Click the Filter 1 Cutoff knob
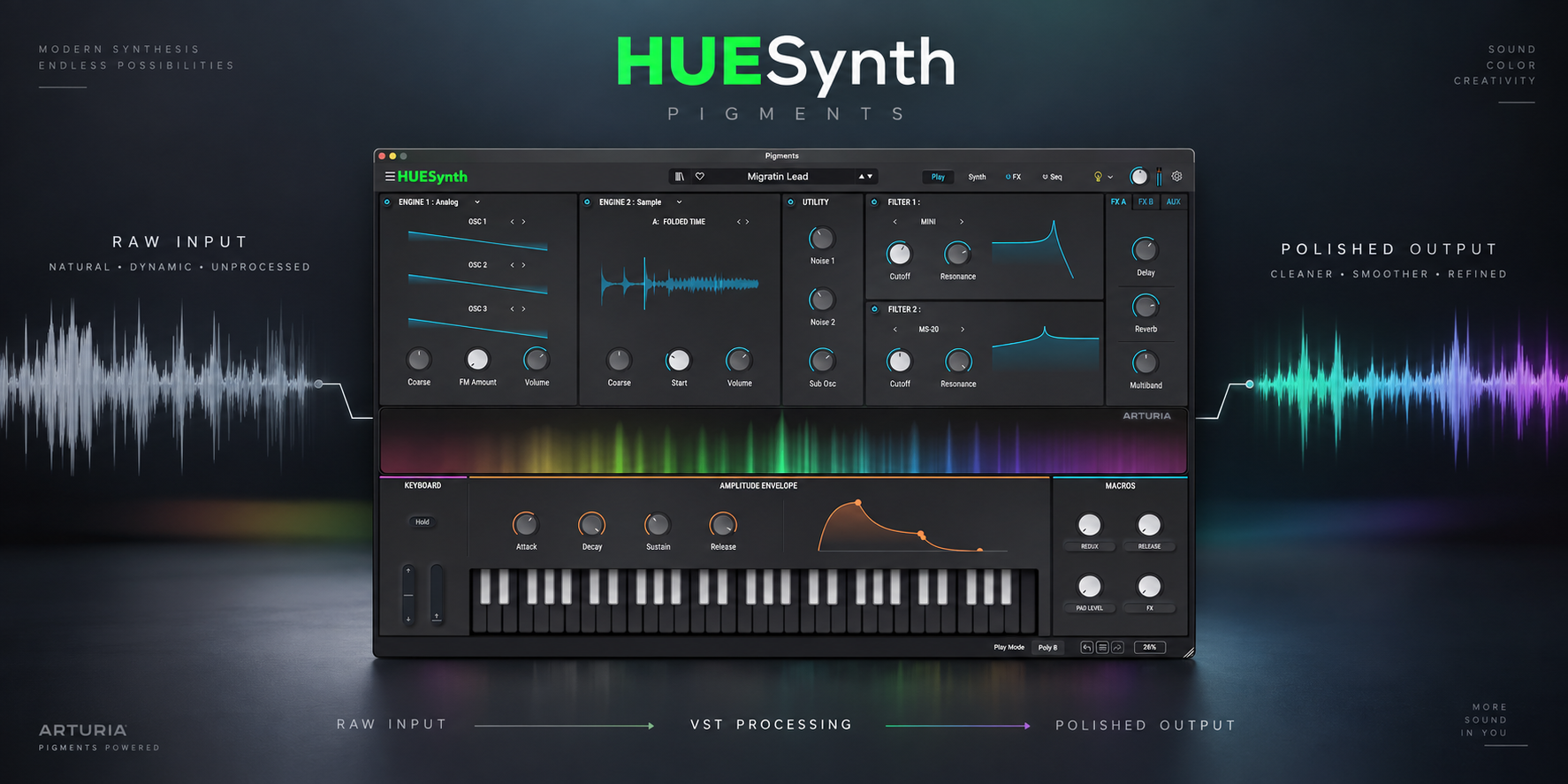The width and height of the screenshot is (1568, 784). (x=899, y=254)
